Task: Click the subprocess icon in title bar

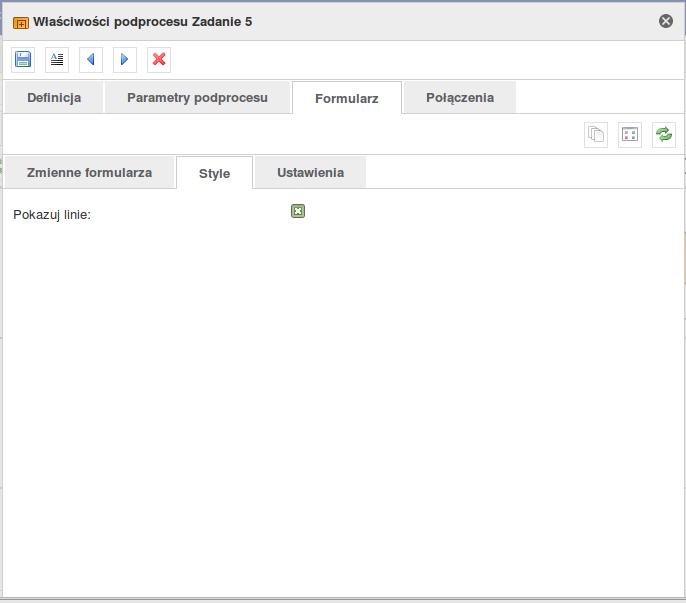Action: click(21, 22)
